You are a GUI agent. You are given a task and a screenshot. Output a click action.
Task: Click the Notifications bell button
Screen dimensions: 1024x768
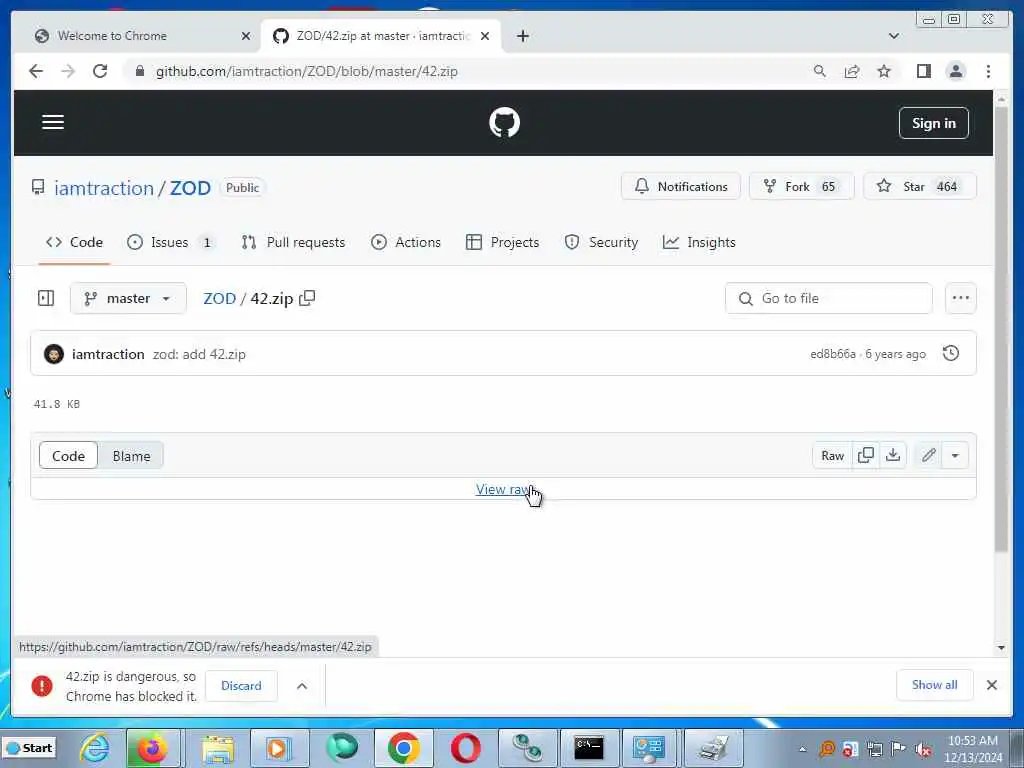[680, 186]
